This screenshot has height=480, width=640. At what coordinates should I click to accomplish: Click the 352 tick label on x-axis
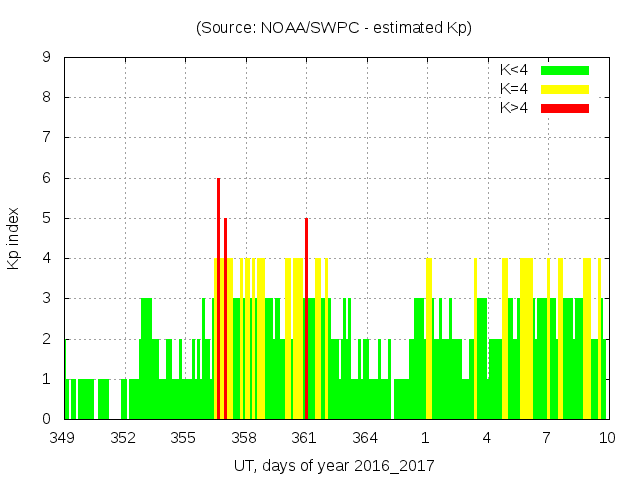coord(124,438)
